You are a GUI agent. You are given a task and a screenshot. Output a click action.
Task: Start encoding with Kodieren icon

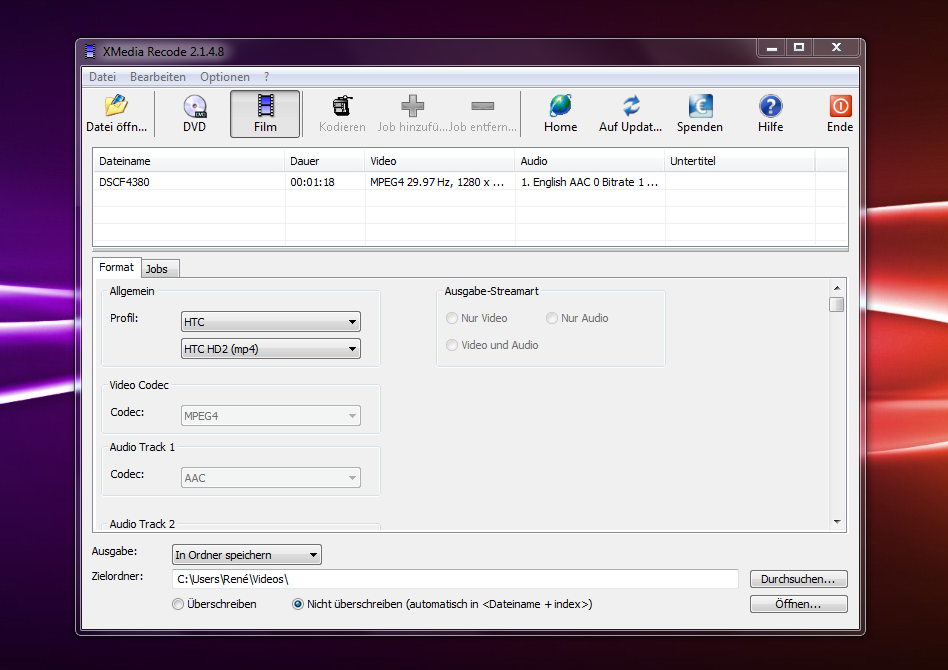click(x=342, y=106)
